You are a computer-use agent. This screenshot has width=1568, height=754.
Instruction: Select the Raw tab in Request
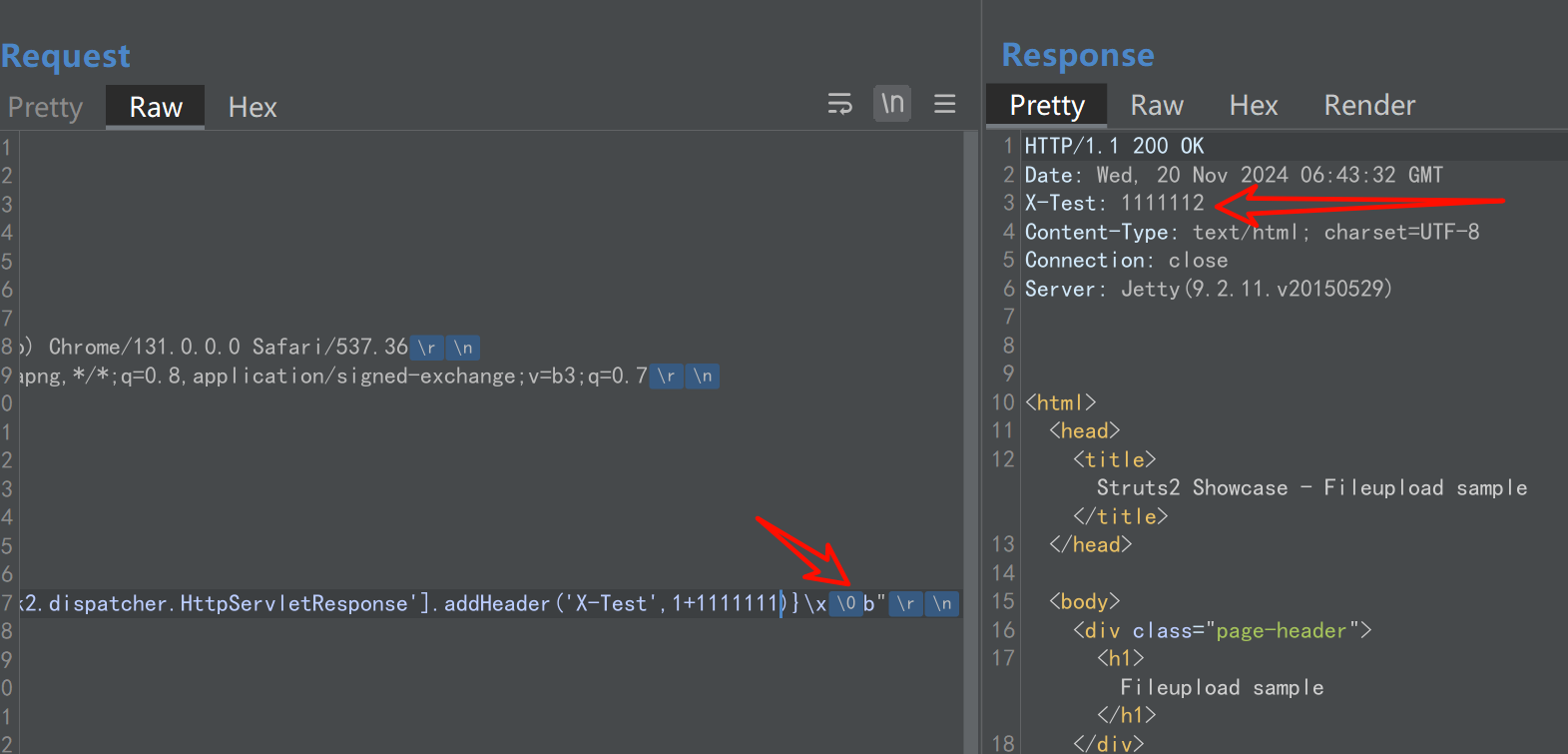[x=156, y=107]
